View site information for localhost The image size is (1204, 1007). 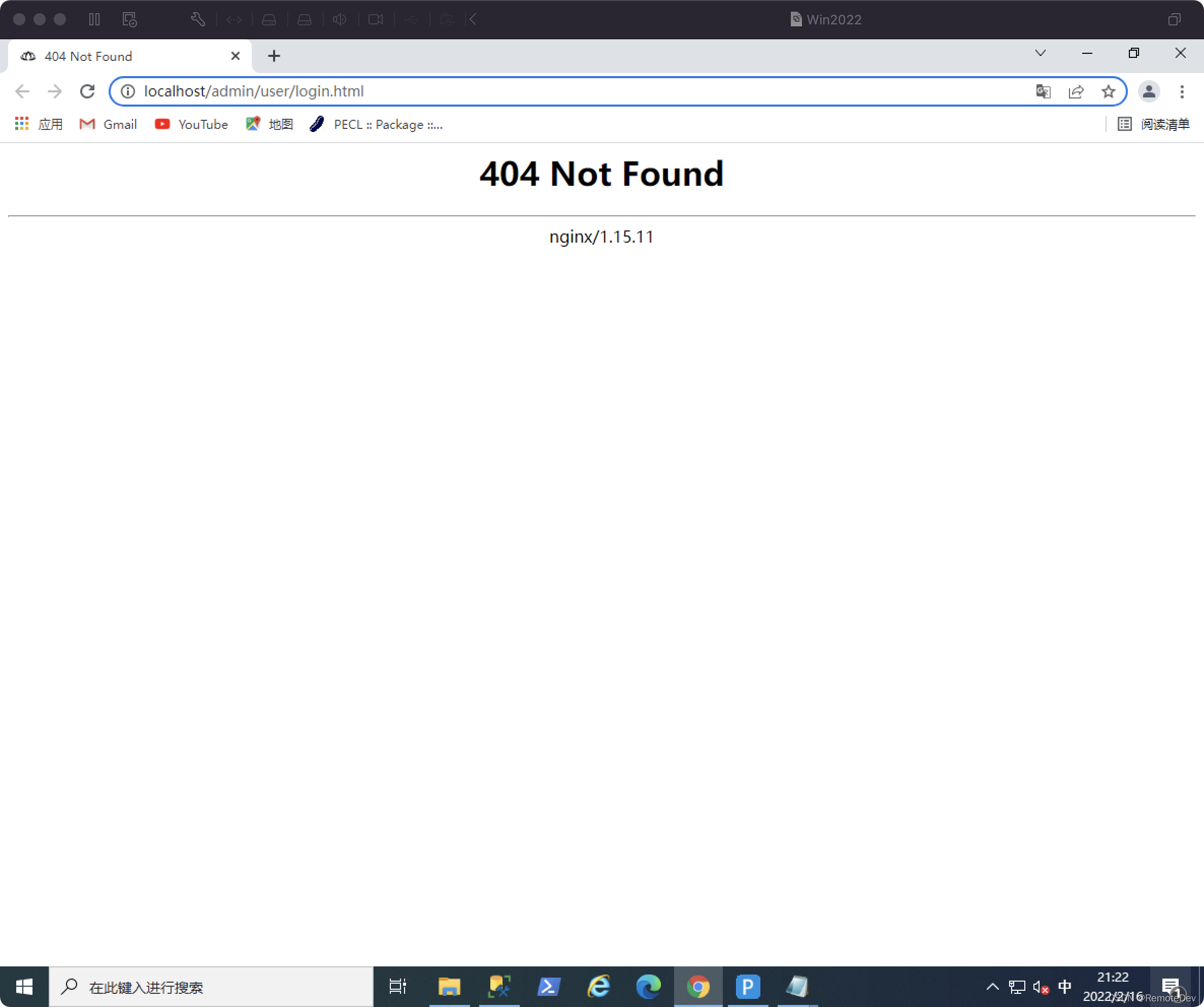128,91
